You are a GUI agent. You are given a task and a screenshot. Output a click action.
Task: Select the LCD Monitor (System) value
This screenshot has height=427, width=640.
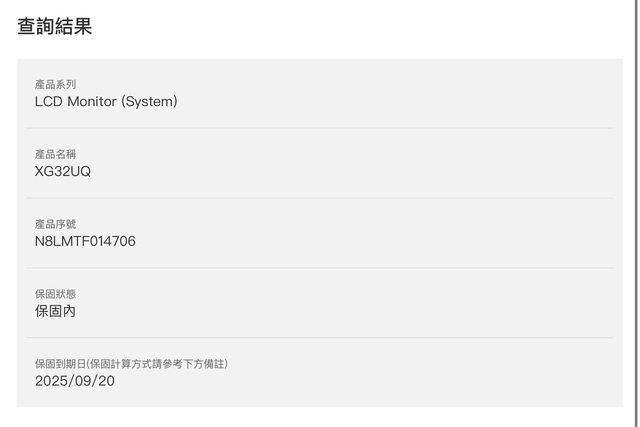click(106, 101)
